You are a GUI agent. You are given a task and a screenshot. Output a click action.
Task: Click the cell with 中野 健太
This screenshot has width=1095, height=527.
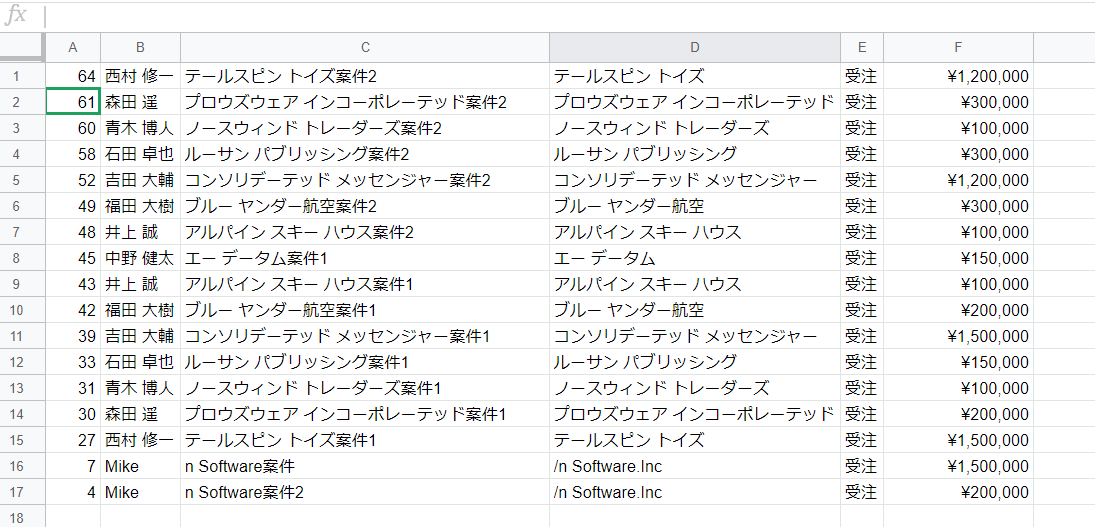(x=140, y=258)
